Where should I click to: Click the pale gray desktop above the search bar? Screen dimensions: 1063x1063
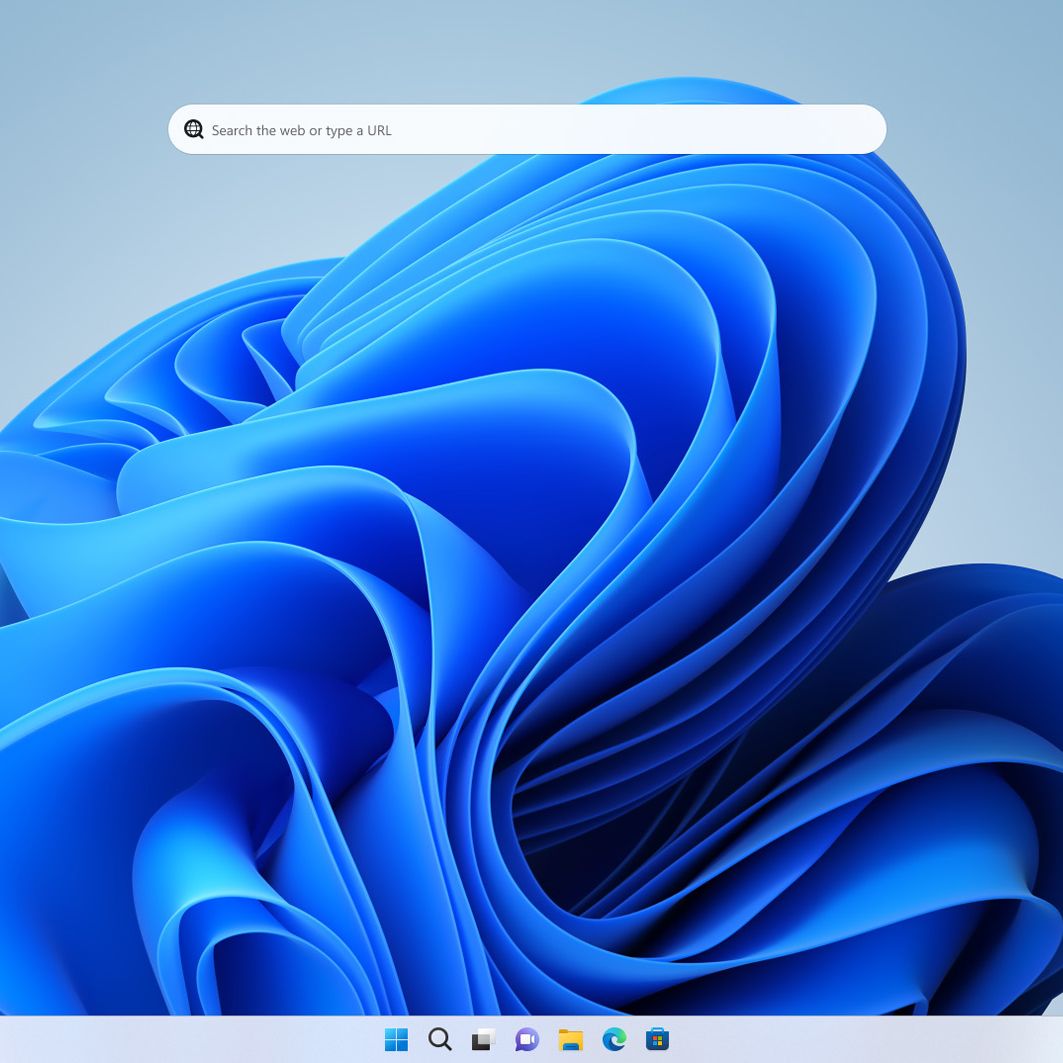tap(400, 50)
